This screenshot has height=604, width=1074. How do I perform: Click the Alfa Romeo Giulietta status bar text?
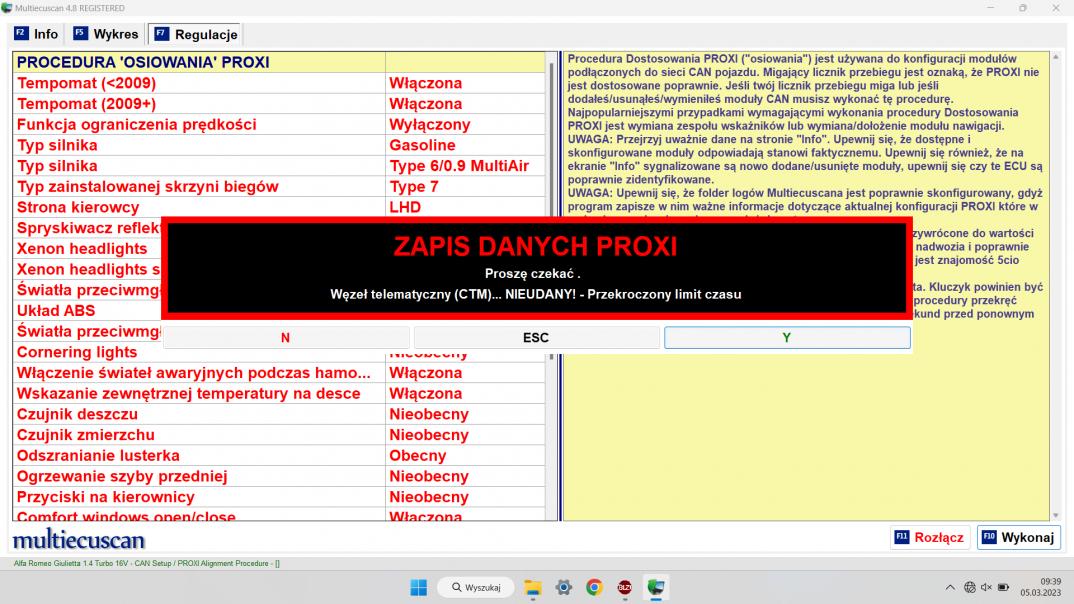(147, 564)
